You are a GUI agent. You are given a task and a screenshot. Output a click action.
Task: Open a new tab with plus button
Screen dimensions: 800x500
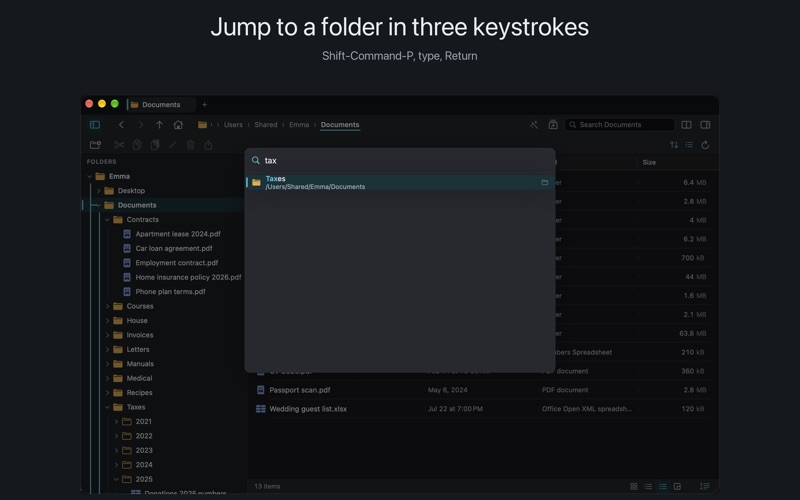[x=205, y=105]
